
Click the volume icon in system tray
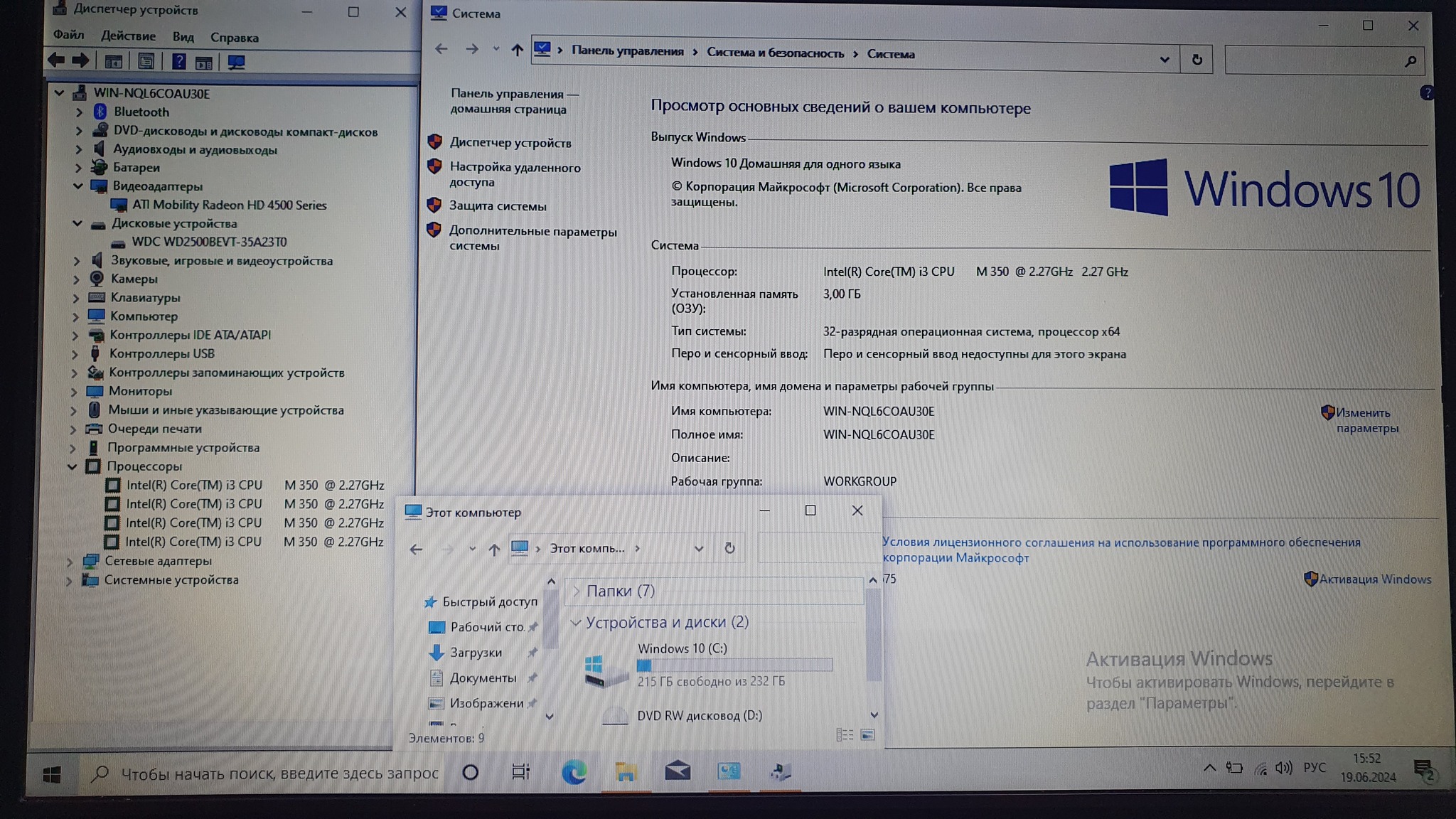[1283, 768]
